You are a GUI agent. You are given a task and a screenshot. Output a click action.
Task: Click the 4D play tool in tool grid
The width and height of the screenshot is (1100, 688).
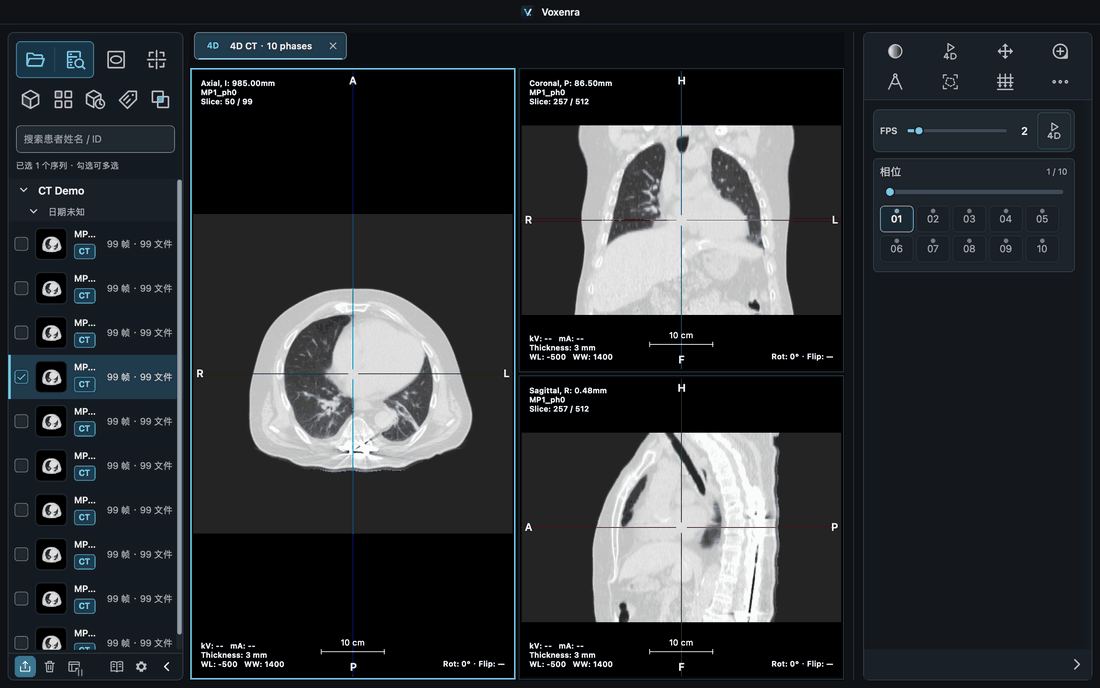pyautogui.click(x=950, y=51)
